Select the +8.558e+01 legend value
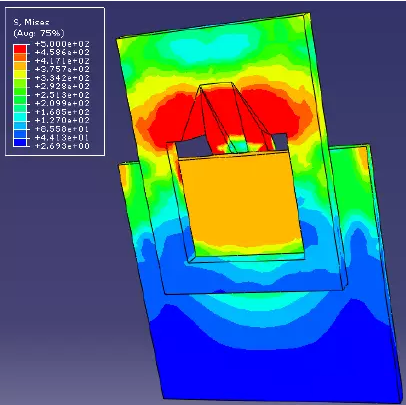This screenshot has height=405, width=406. pyautogui.click(x=62, y=129)
